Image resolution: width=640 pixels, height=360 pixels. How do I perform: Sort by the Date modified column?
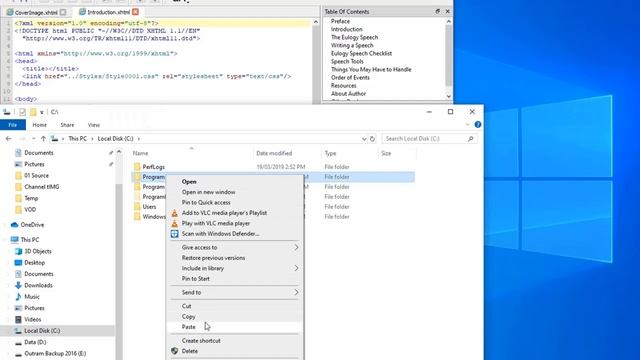coord(274,153)
